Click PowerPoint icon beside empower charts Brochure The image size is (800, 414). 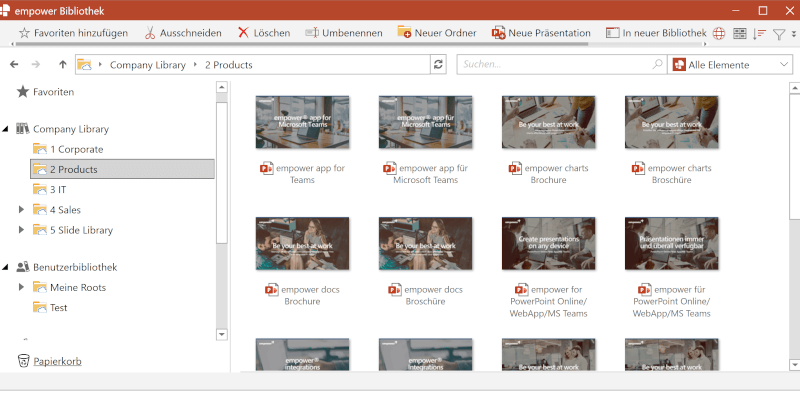pyautogui.click(x=515, y=168)
